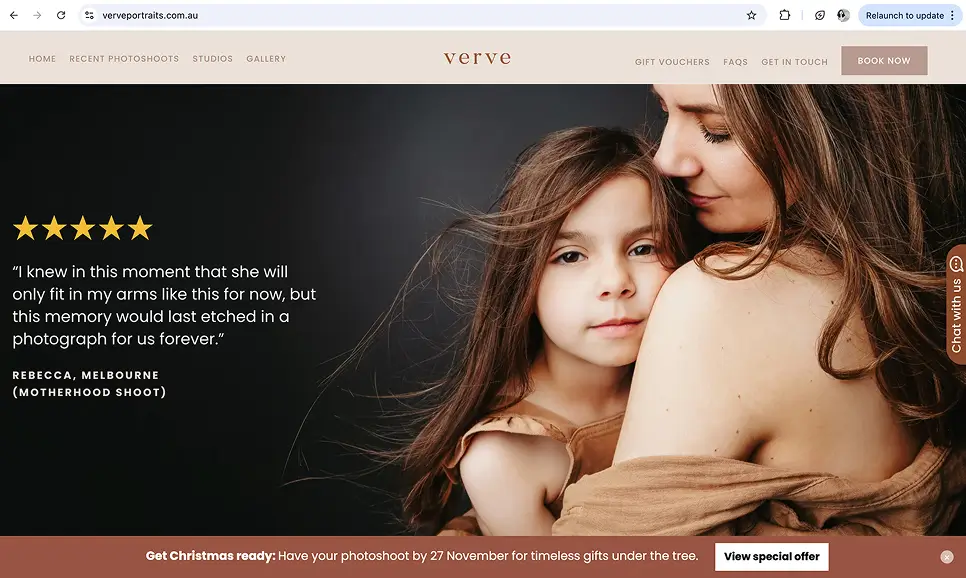Open site information icon in address bar
Screen dimensions: 966x578
click(89, 15)
